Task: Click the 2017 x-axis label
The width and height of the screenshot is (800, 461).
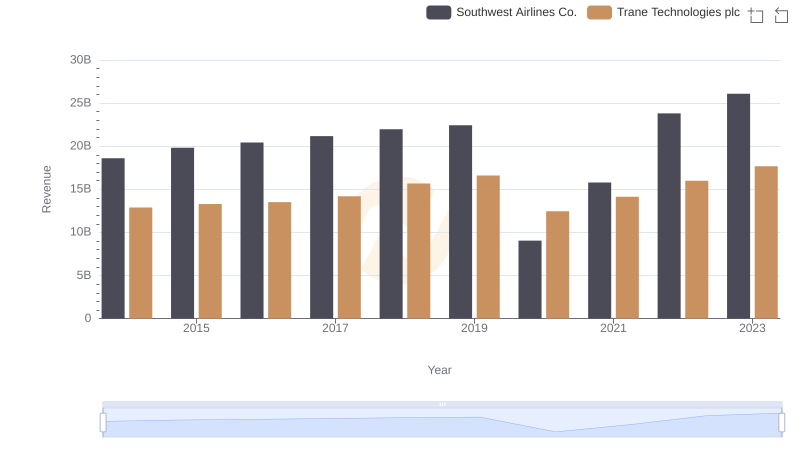Action: [335, 328]
